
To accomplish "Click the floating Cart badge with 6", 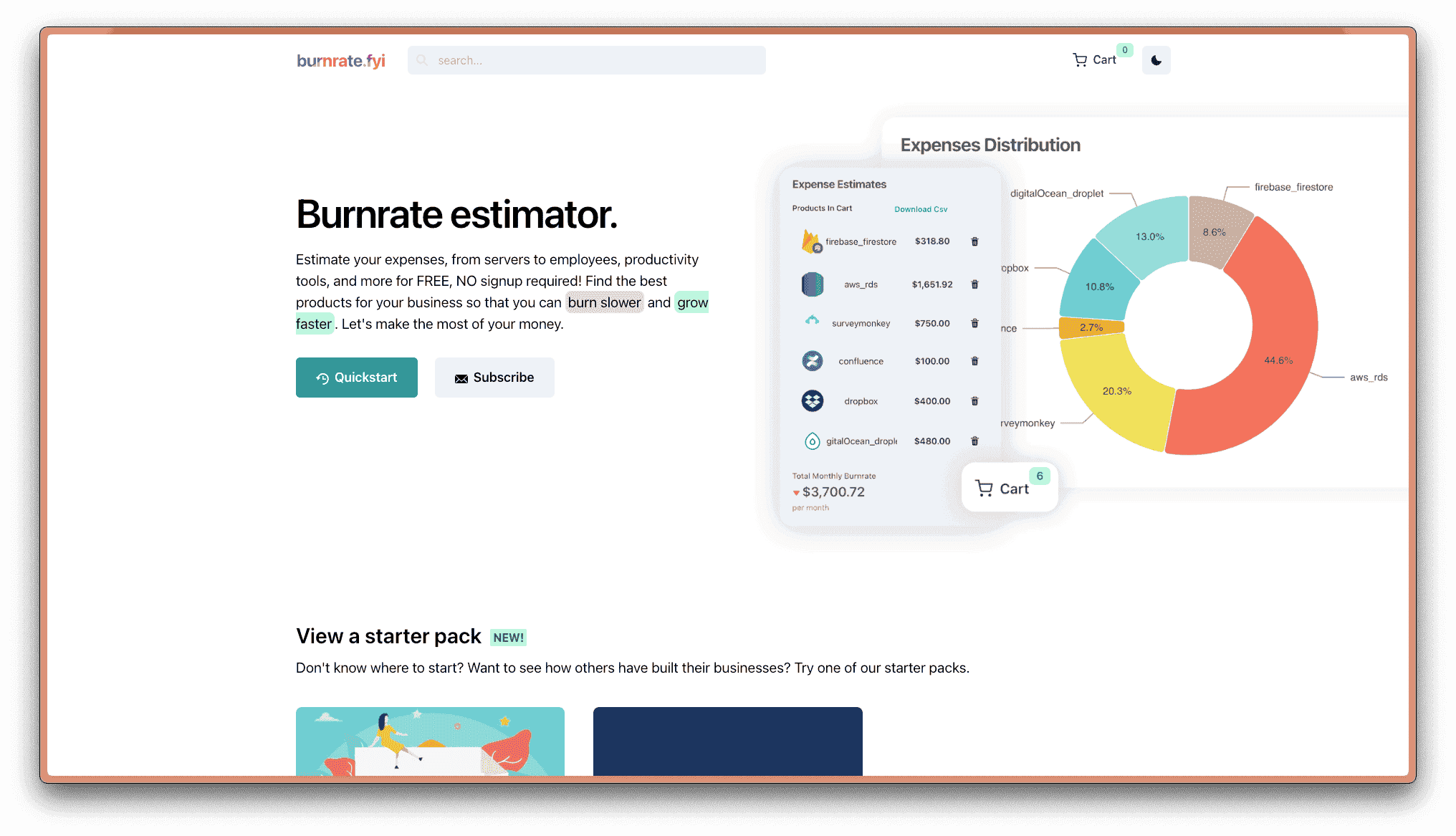I will coord(1009,488).
